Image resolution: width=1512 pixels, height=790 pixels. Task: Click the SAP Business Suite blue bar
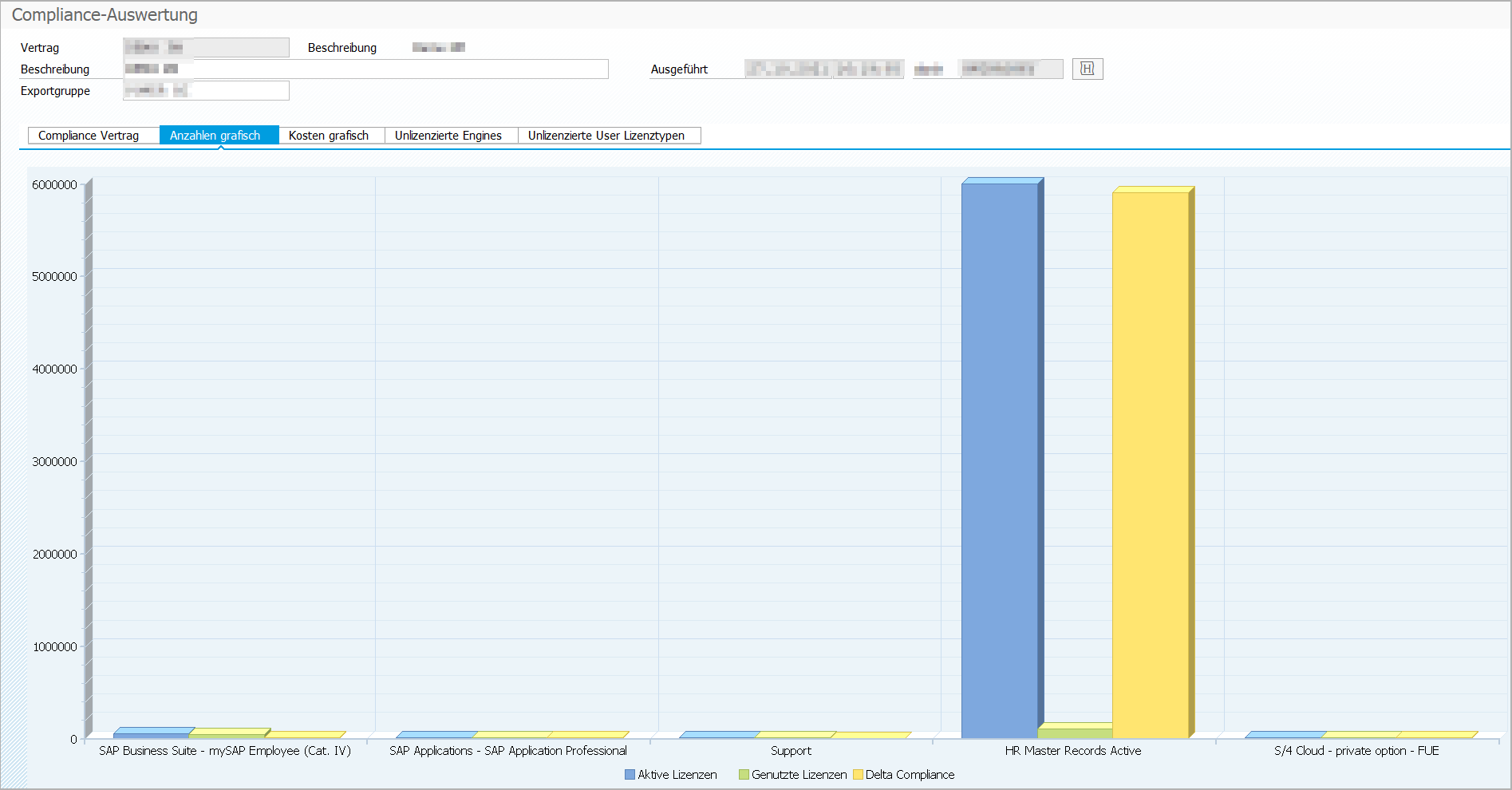[152, 733]
